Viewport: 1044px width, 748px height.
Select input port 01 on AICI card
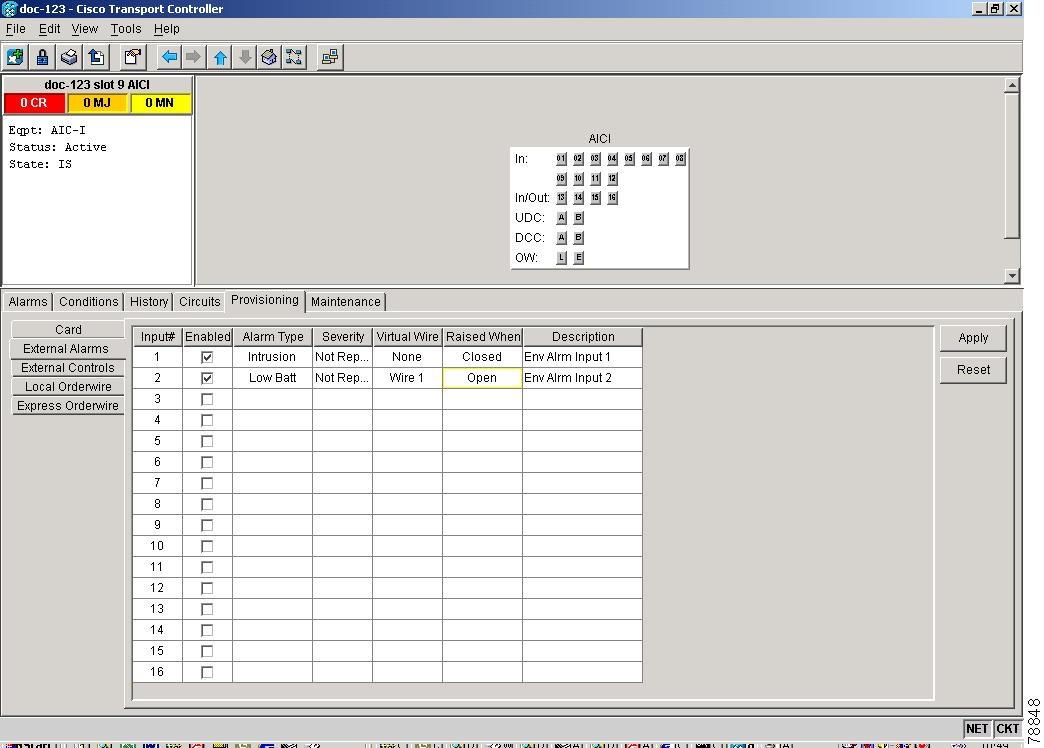(x=561, y=159)
